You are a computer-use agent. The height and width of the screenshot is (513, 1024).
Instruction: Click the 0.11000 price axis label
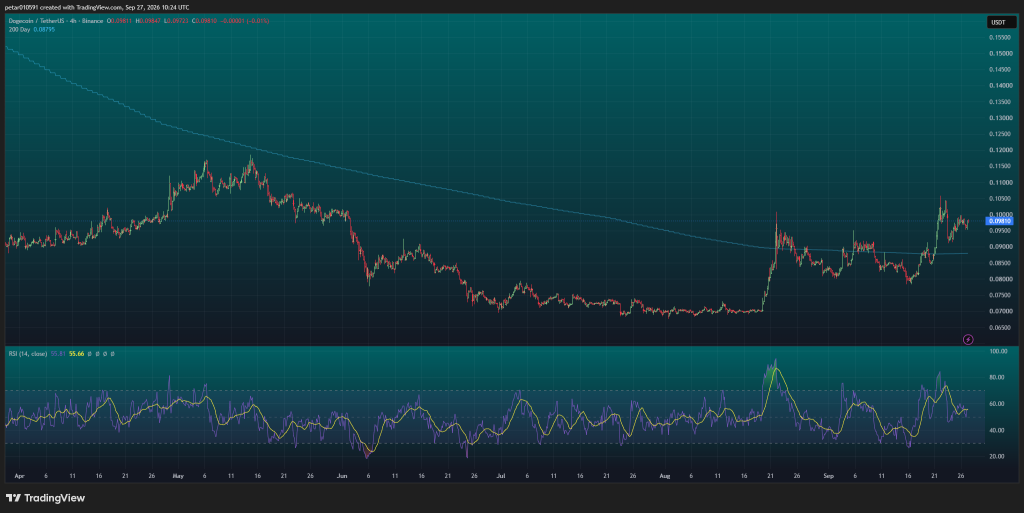(1000, 183)
